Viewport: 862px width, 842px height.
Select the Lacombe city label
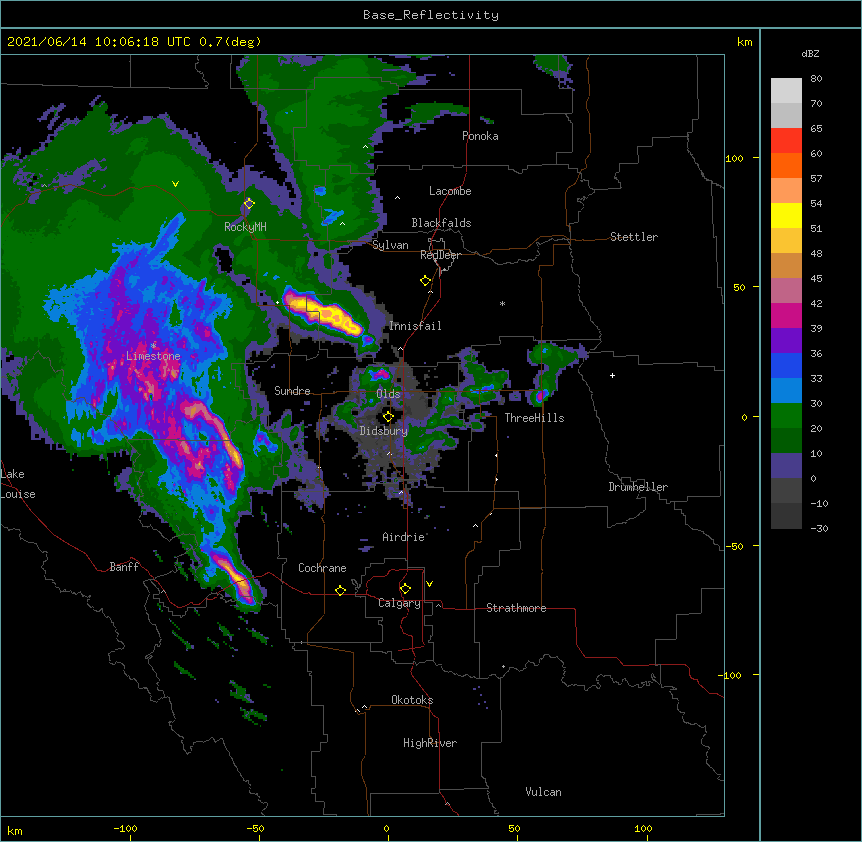click(x=450, y=191)
